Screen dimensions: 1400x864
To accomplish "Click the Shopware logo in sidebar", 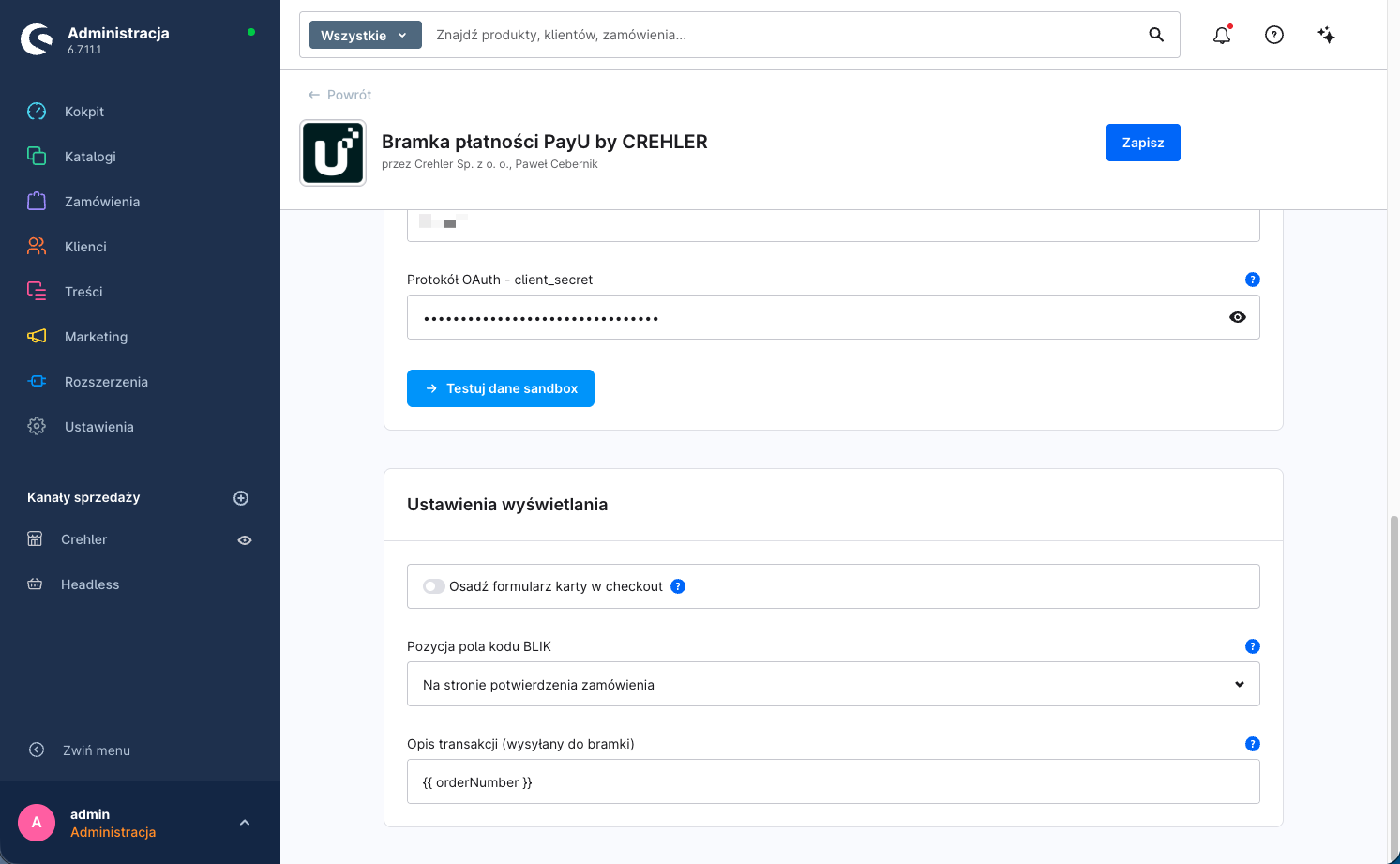I will [x=38, y=39].
